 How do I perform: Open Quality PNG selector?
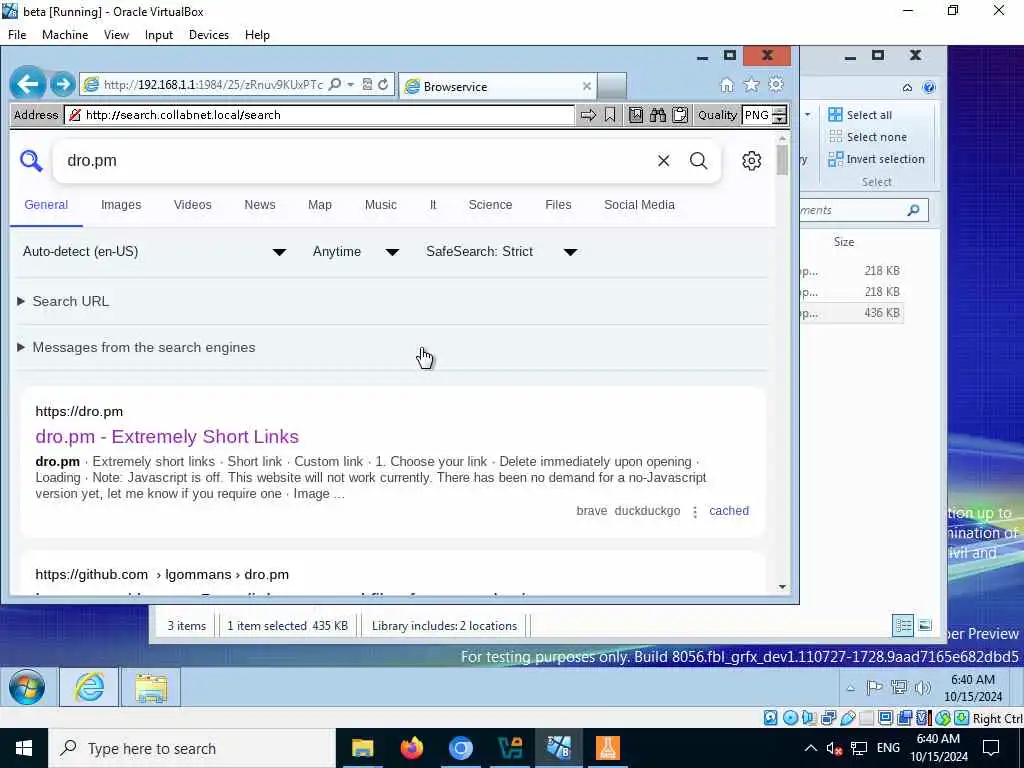pyautogui.click(x=765, y=115)
